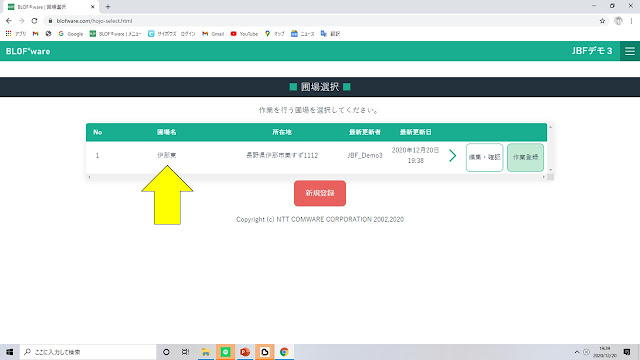Open the notification center icon
Viewport: 640px width, 360px height.
(627, 352)
